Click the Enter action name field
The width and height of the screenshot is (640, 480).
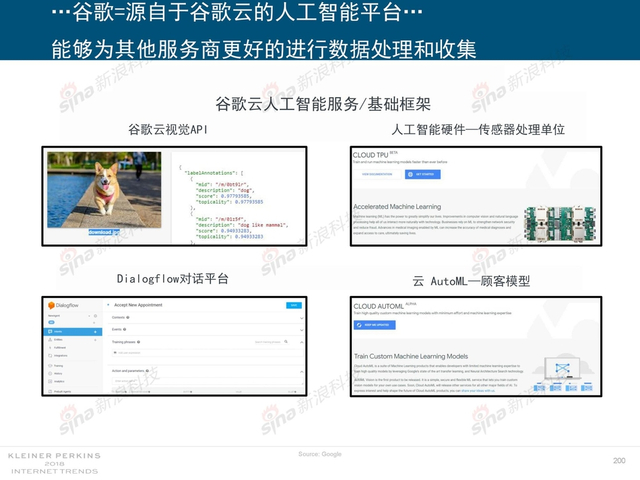tap(207, 381)
